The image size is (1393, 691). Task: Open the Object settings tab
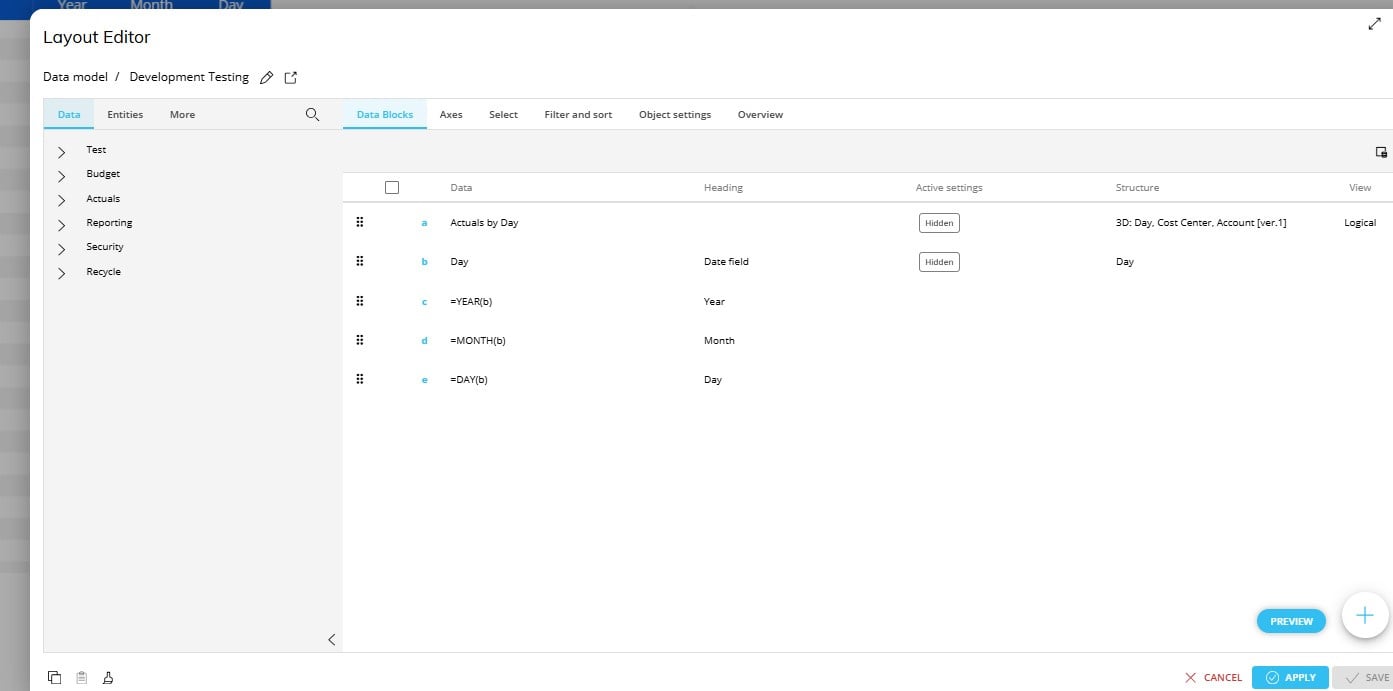pyautogui.click(x=675, y=115)
